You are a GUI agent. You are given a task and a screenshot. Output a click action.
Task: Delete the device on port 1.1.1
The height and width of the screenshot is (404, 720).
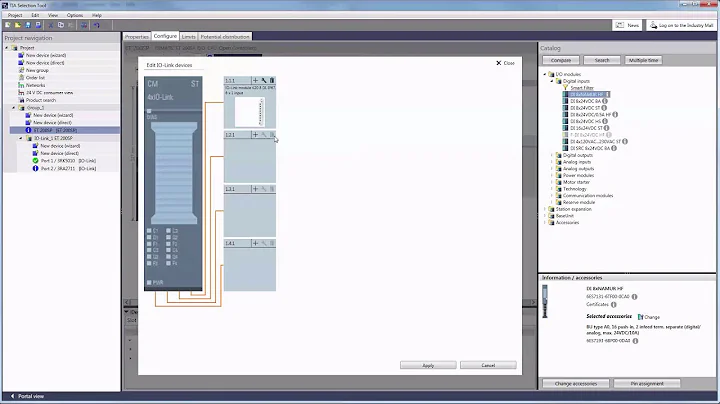(272, 80)
